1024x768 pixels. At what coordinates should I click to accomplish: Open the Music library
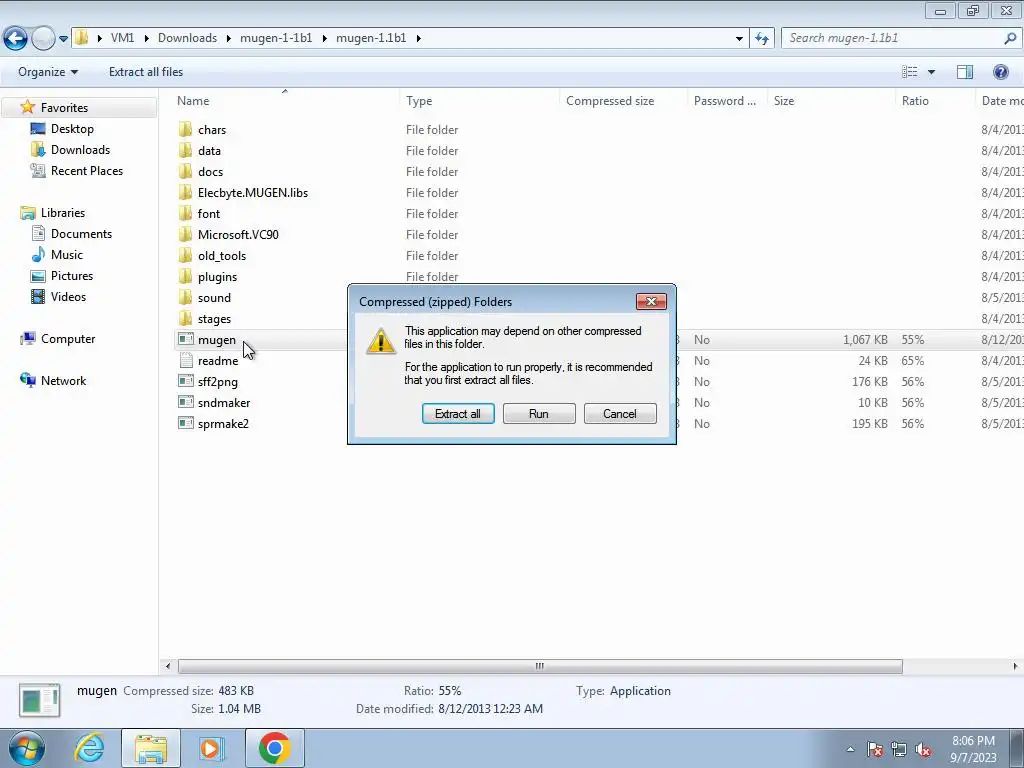67,255
